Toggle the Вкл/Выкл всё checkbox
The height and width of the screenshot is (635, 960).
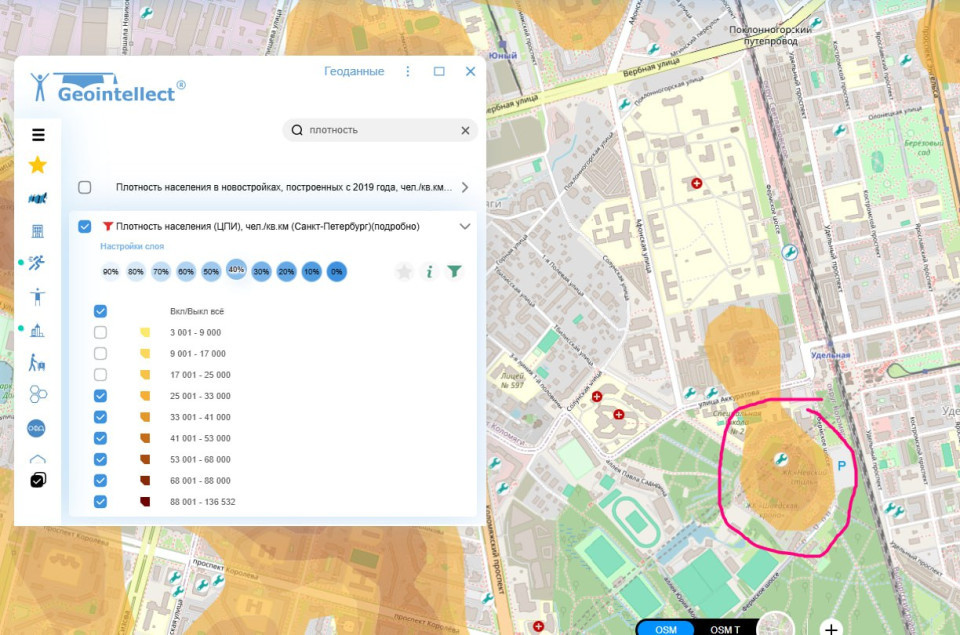tap(100, 311)
